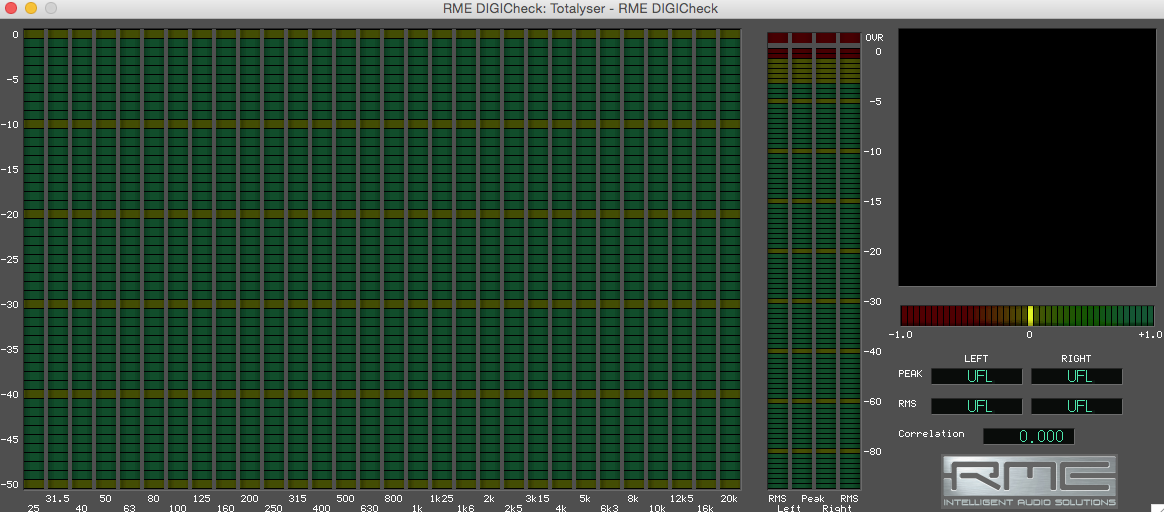Click the window title RME DIGICheck Totalyser
This screenshot has width=1164, height=512.
(581, 8)
